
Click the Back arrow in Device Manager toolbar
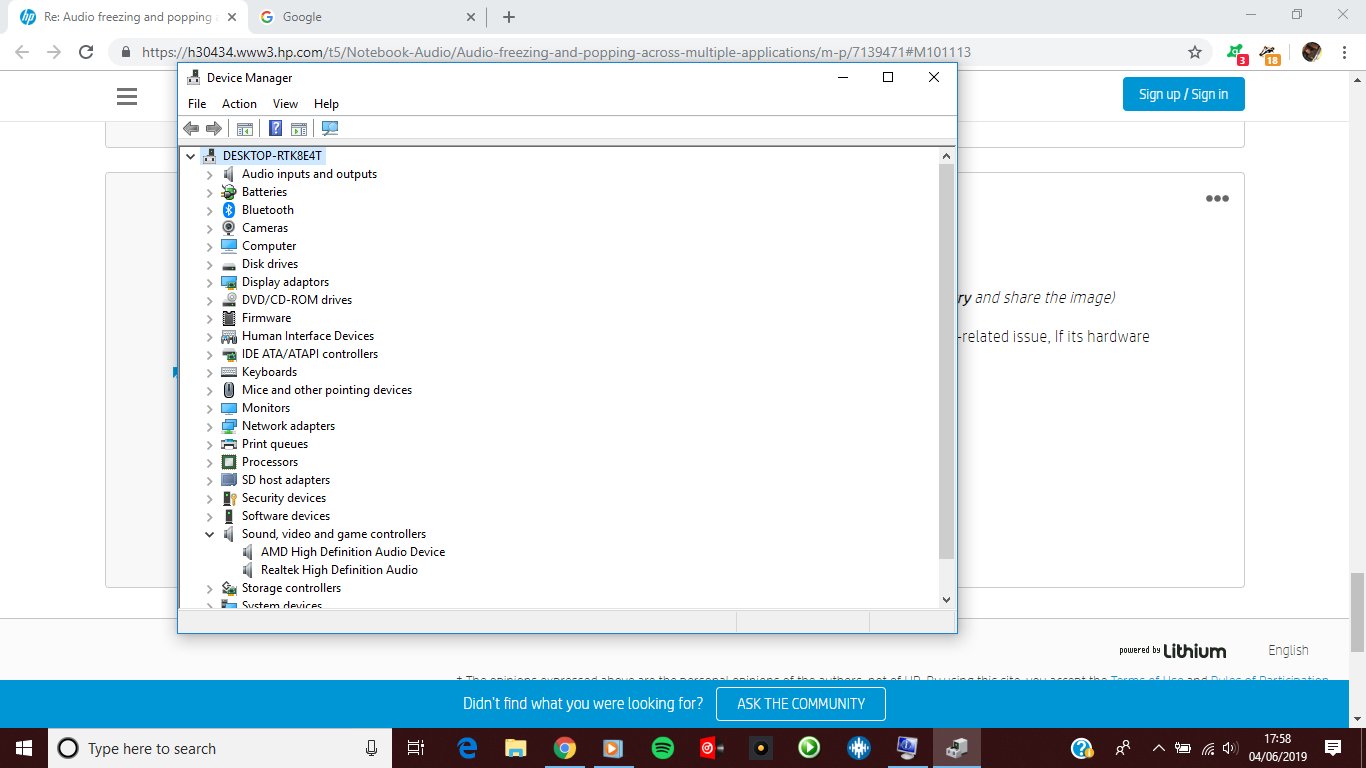coord(191,127)
